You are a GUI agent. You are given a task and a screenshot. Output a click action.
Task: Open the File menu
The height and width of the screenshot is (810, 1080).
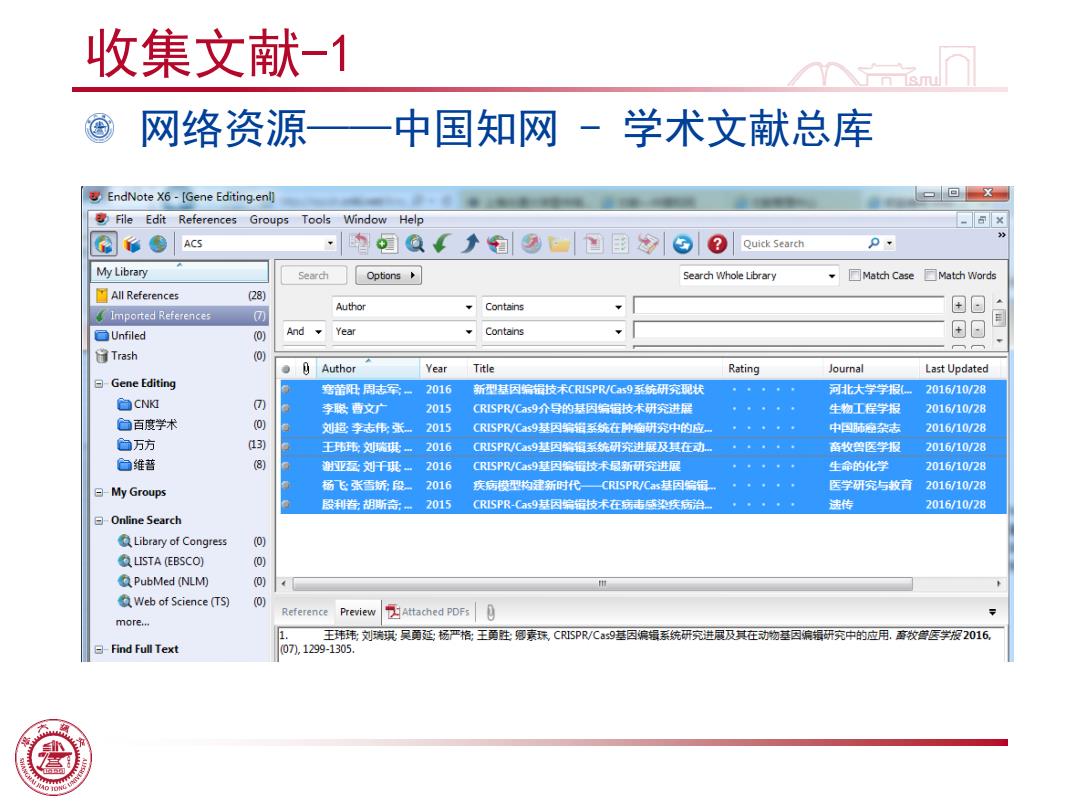point(124,220)
